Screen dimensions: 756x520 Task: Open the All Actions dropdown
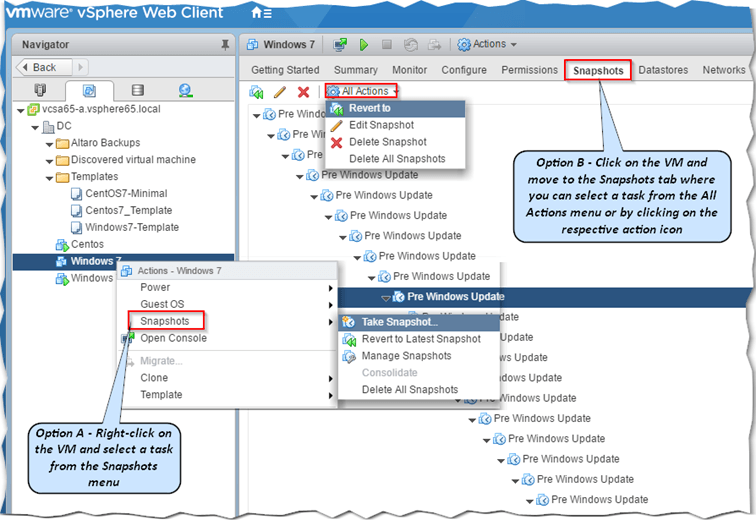point(362,91)
